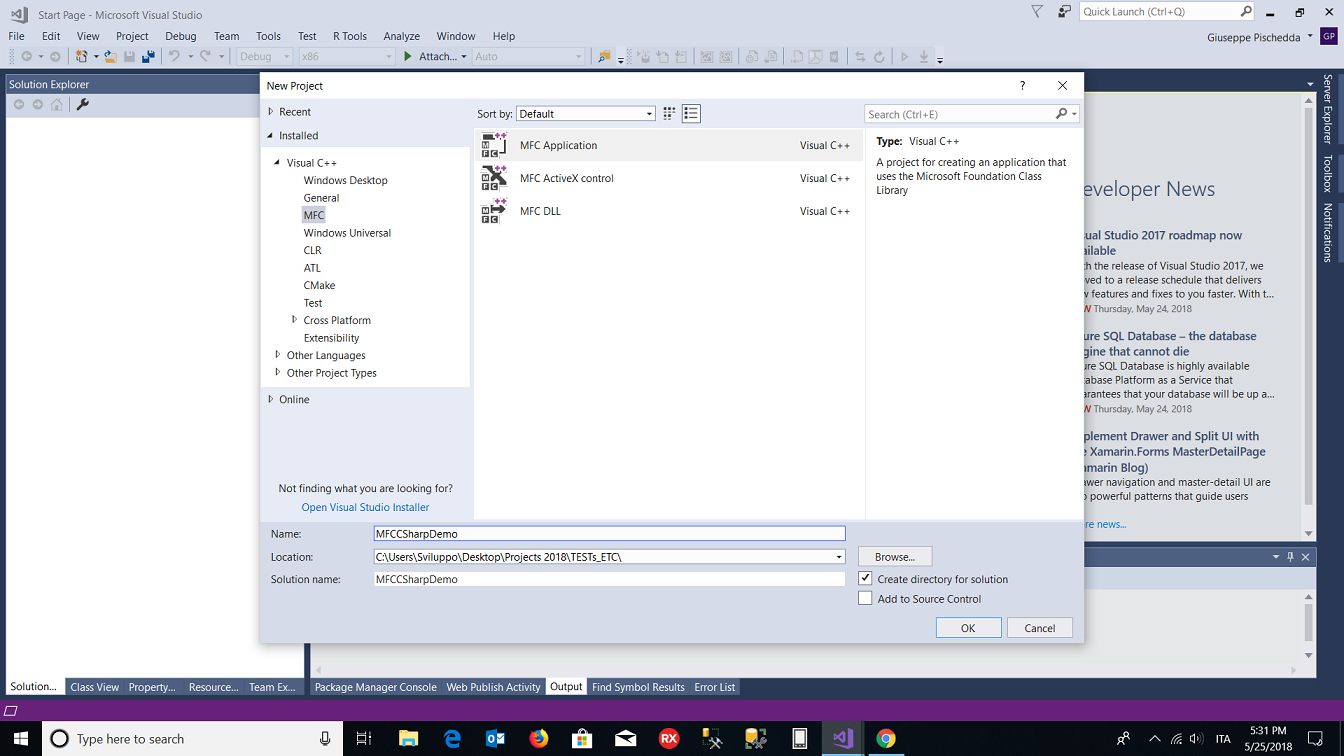
Task: Click the OK button
Action: (968, 628)
